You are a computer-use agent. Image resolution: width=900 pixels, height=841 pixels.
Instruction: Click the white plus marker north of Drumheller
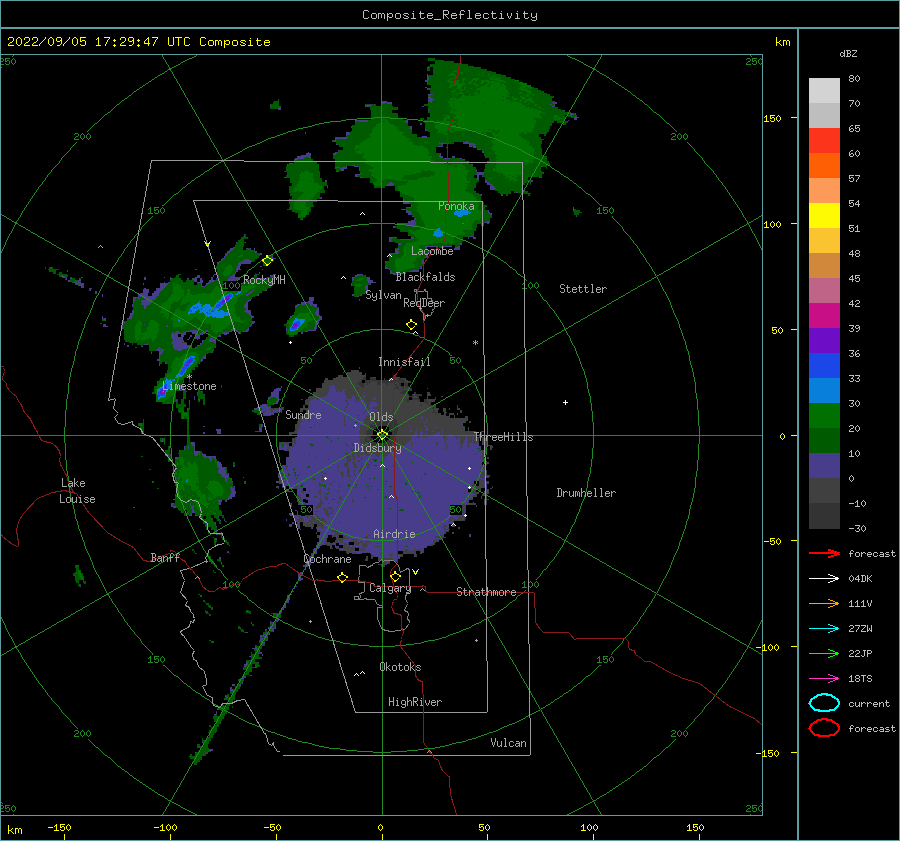565,402
